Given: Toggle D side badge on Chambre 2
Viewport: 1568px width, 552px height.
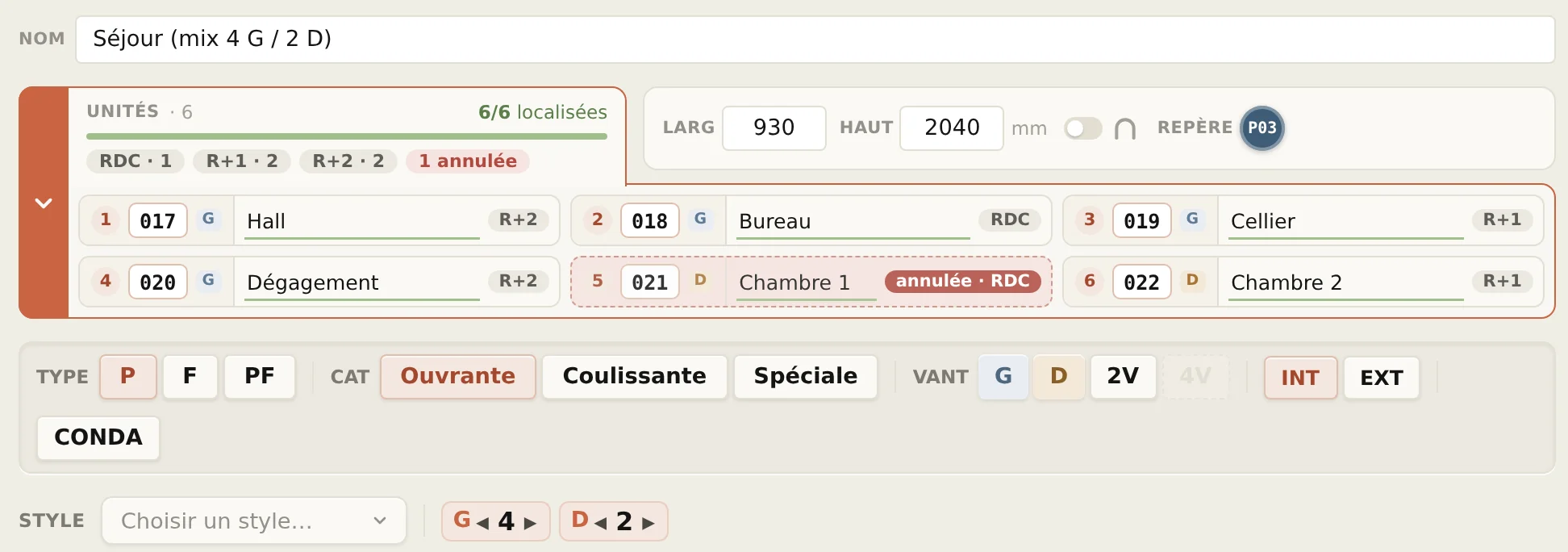Looking at the screenshot, I should click(1192, 280).
